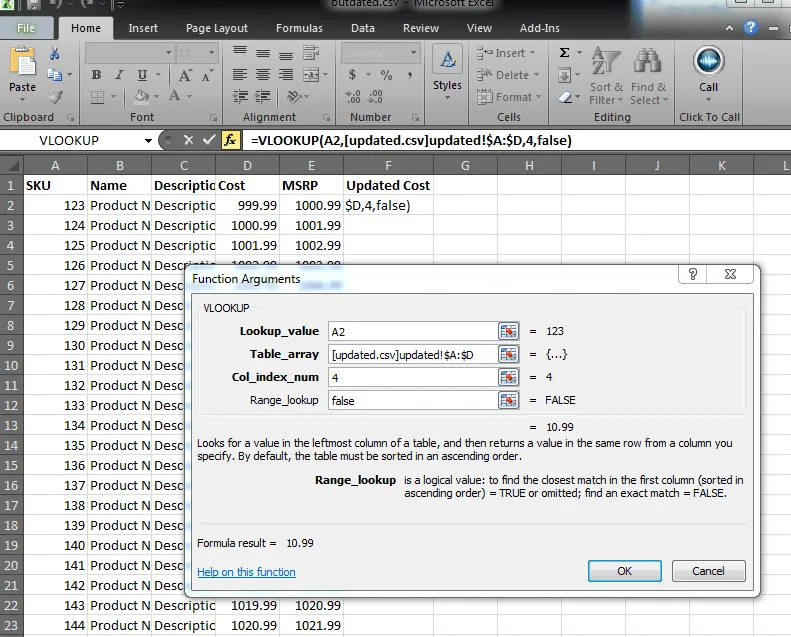The height and width of the screenshot is (637, 791).
Task: Click the Table_array range selector icon
Action: 508,354
